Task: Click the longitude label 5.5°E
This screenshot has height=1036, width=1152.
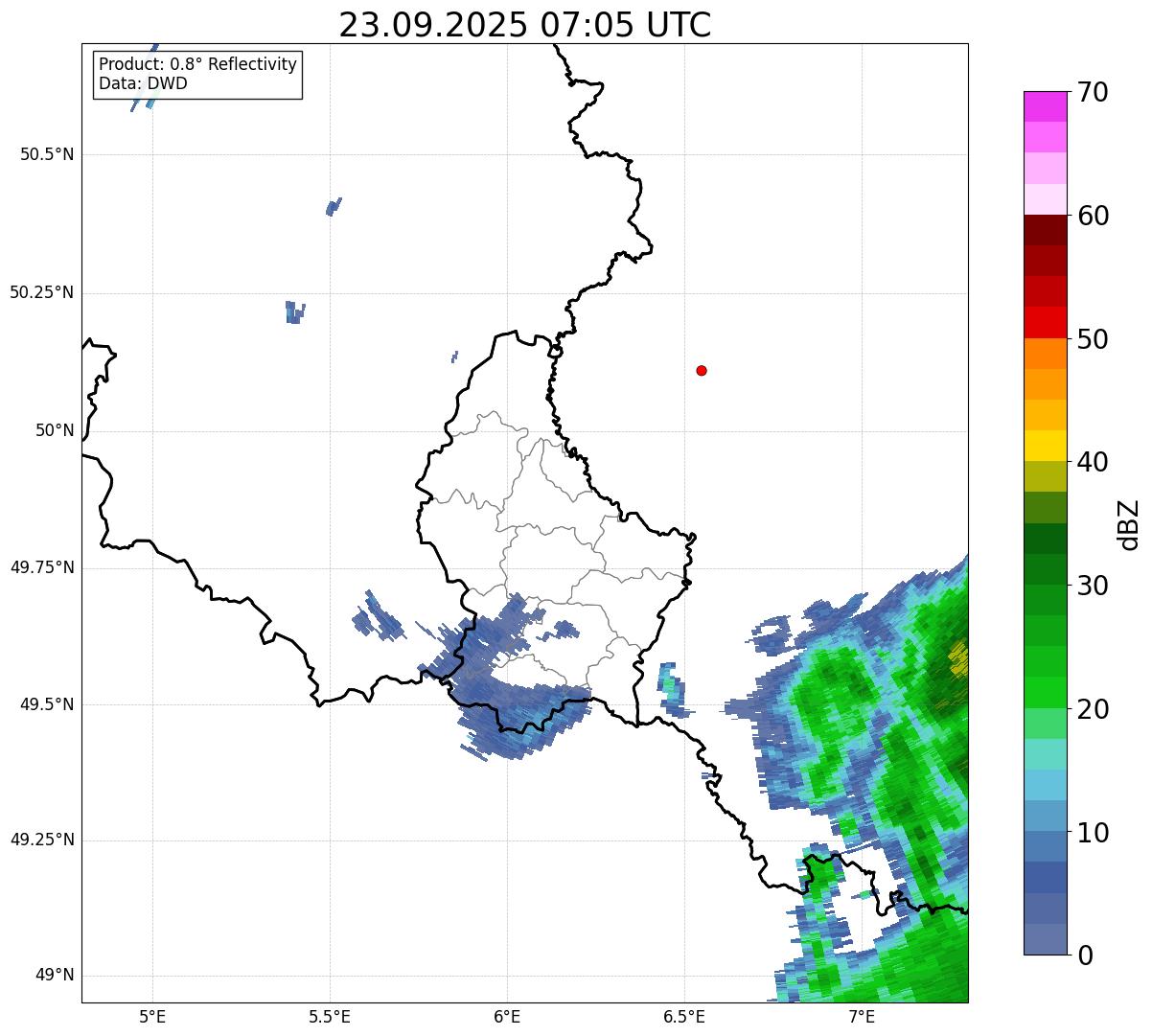Action: coord(330,1017)
